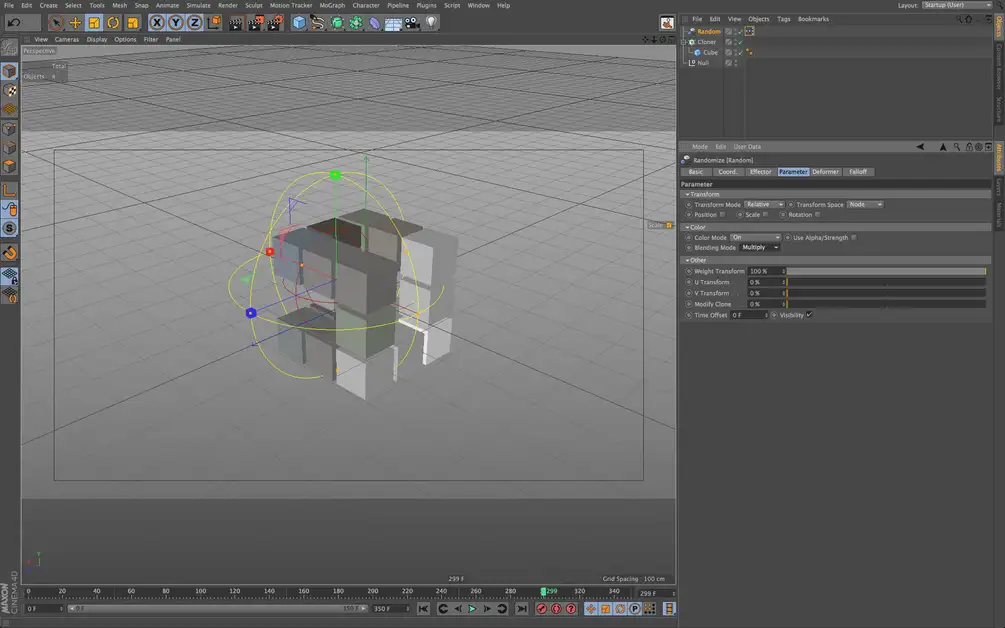Image resolution: width=1005 pixels, height=628 pixels.
Task: Uncheck the Visibility checkbox
Action: (x=810, y=315)
